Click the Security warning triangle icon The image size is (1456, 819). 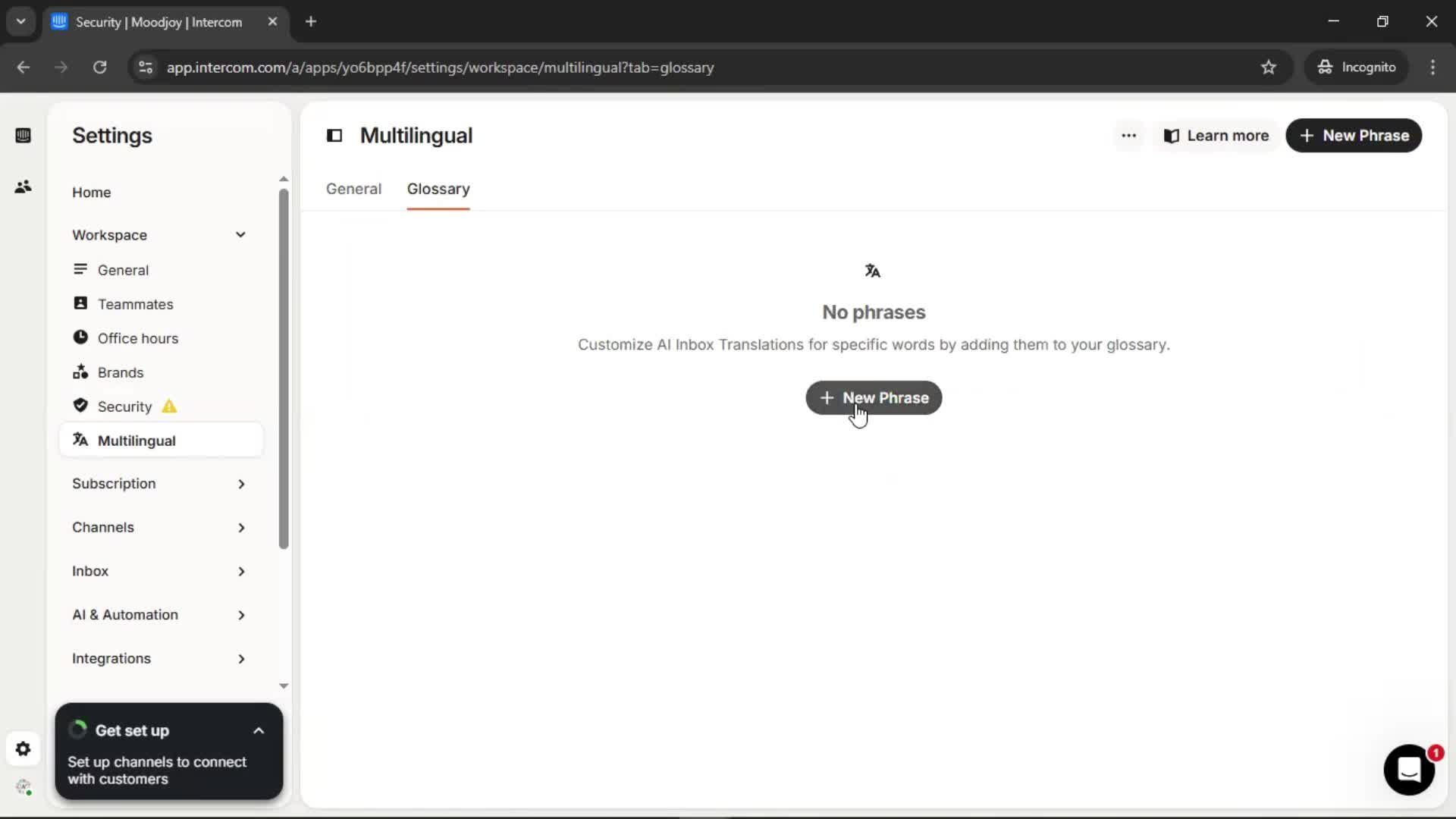[169, 406]
